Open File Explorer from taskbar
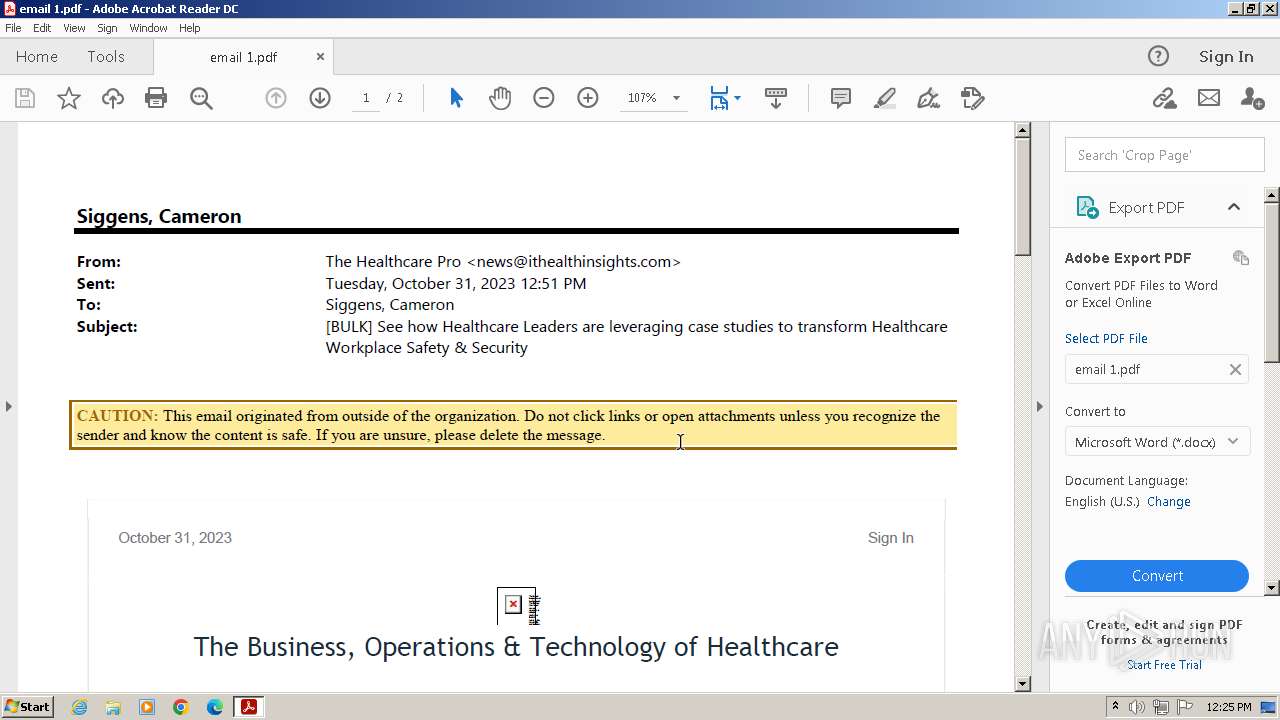This screenshot has height=720, width=1280. [113, 707]
